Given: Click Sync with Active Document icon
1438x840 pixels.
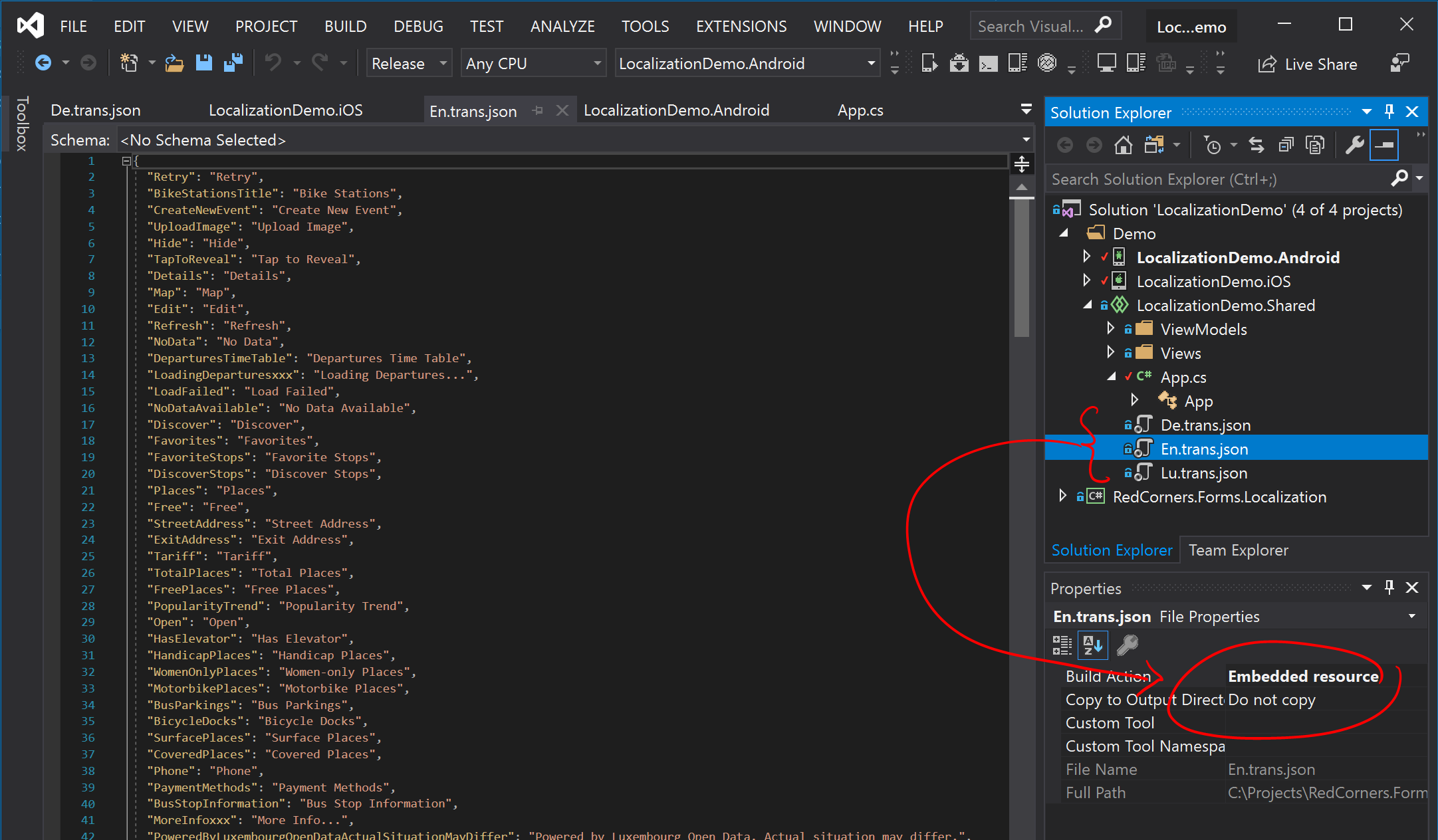Looking at the screenshot, I should [1257, 145].
